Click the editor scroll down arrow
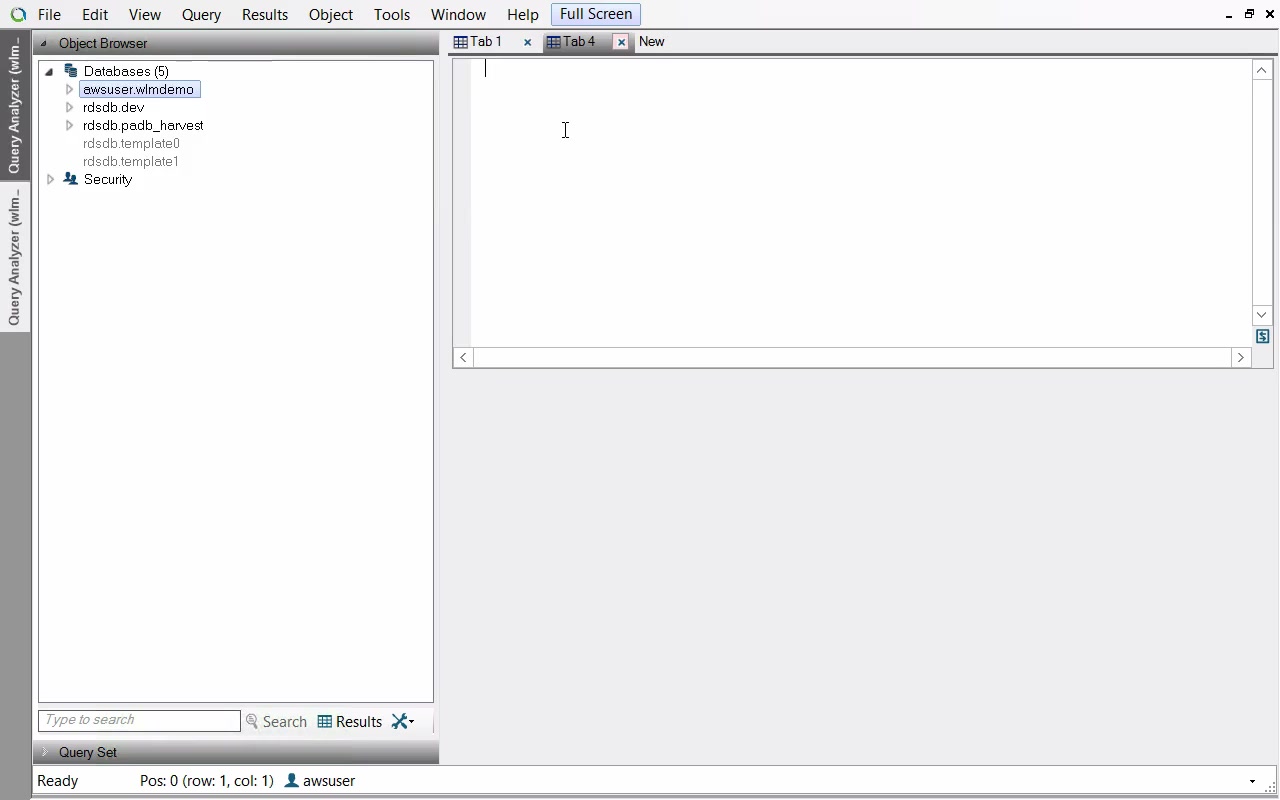 (1262, 315)
